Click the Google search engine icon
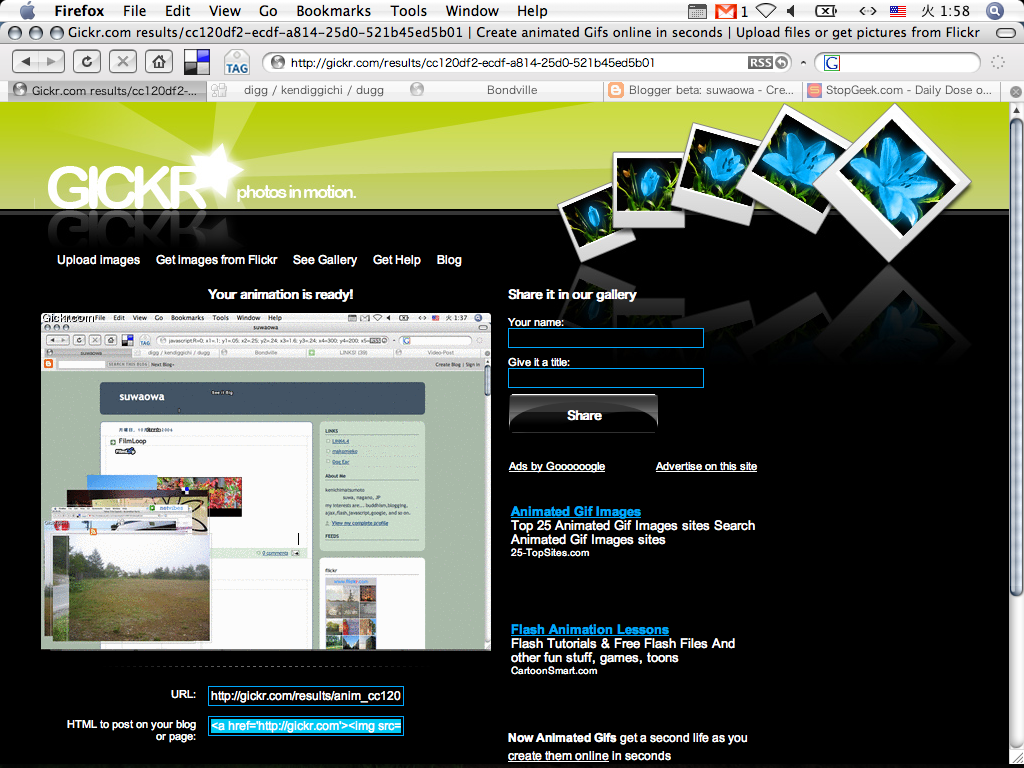 (x=831, y=63)
